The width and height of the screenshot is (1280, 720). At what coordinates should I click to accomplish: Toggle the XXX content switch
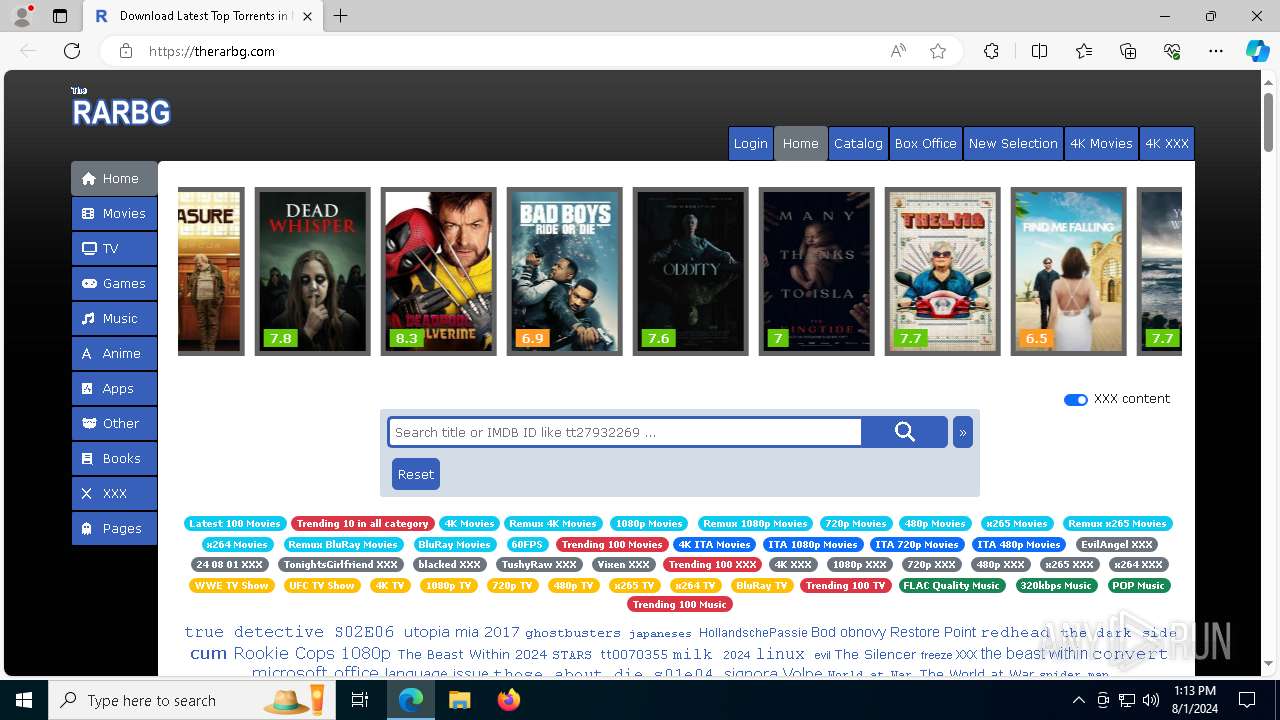pos(1076,399)
